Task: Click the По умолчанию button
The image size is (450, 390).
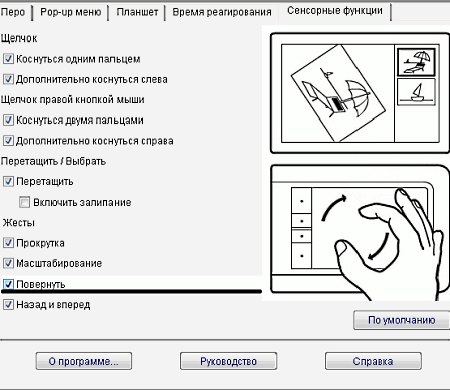Action: 401,320
